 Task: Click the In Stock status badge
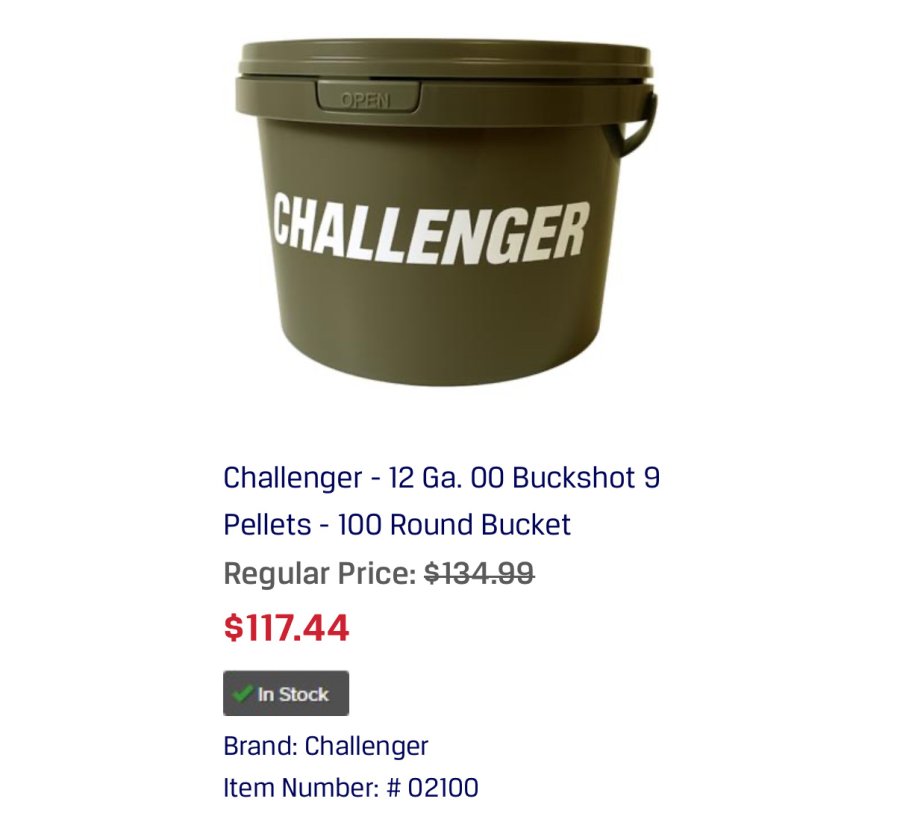[x=286, y=693]
